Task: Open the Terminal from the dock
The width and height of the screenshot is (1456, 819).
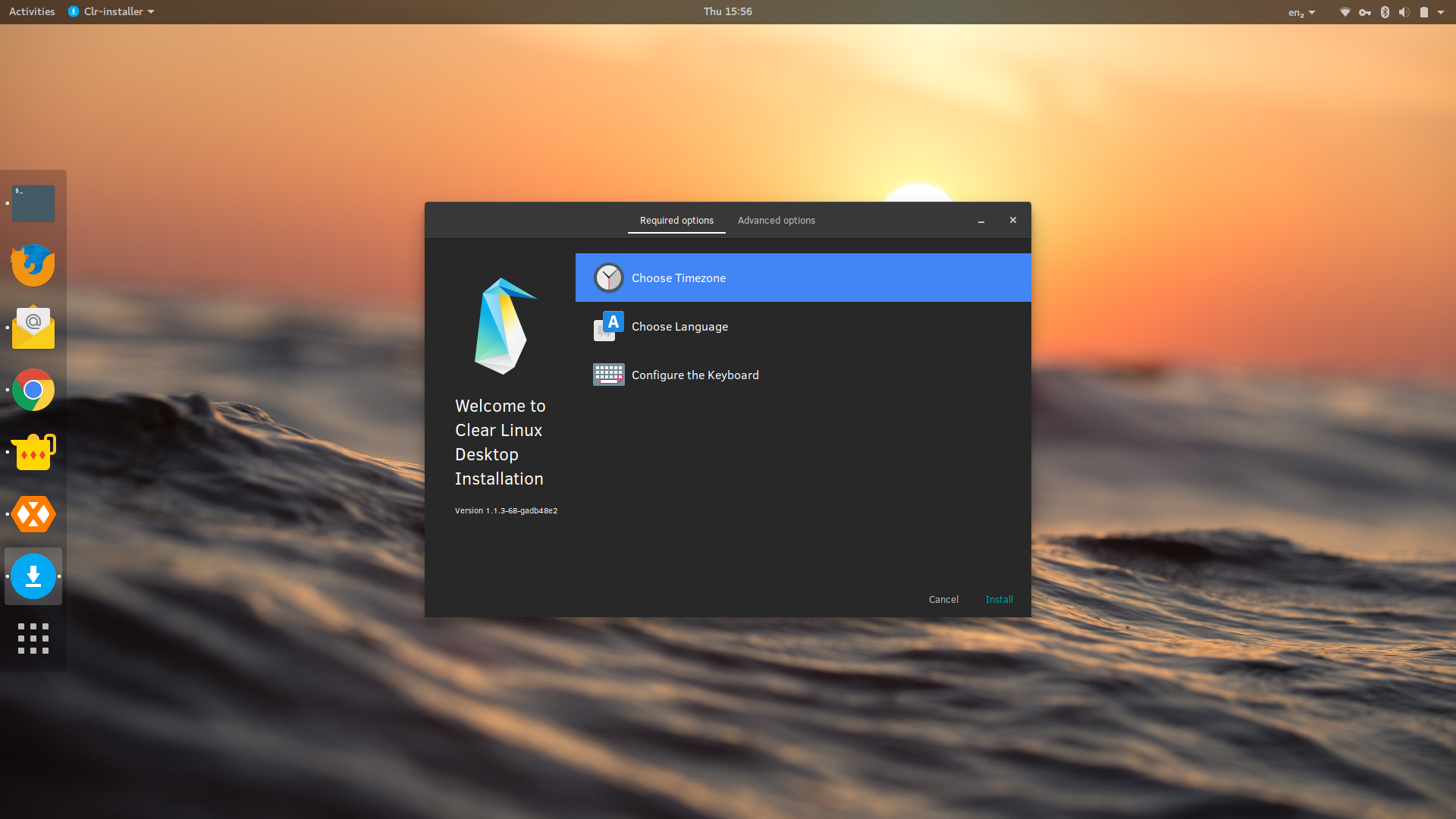Action: 33,203
